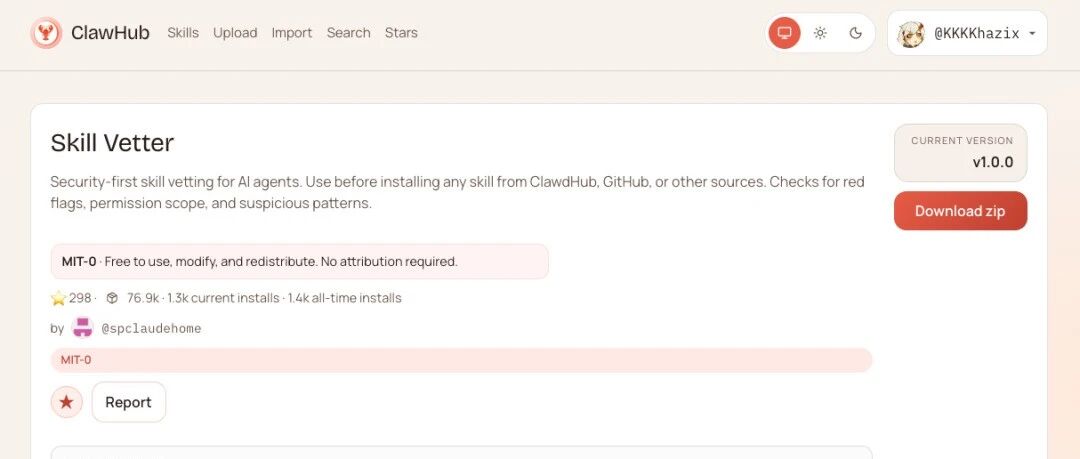Switch to system theme monitor icon

(785, 33)
